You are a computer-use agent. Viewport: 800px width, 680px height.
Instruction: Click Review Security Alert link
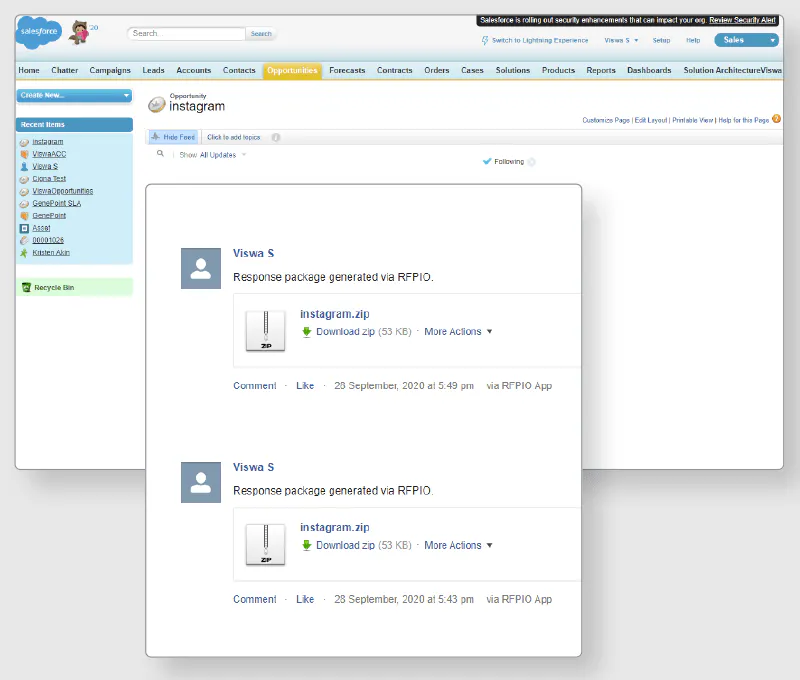point(742,20)
